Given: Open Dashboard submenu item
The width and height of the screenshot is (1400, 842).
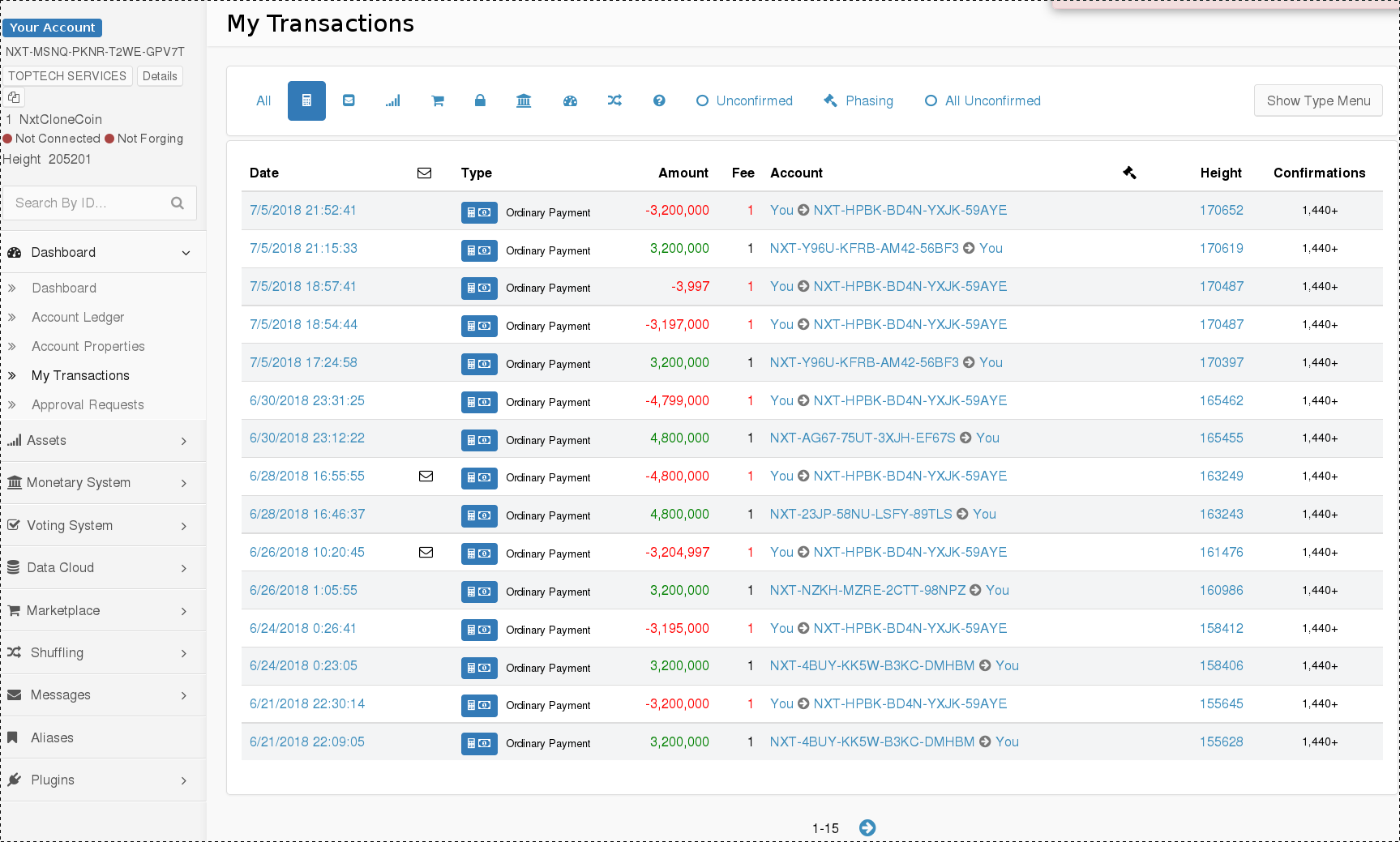Looking at the screenshot, I should click(x=64, y=288).
